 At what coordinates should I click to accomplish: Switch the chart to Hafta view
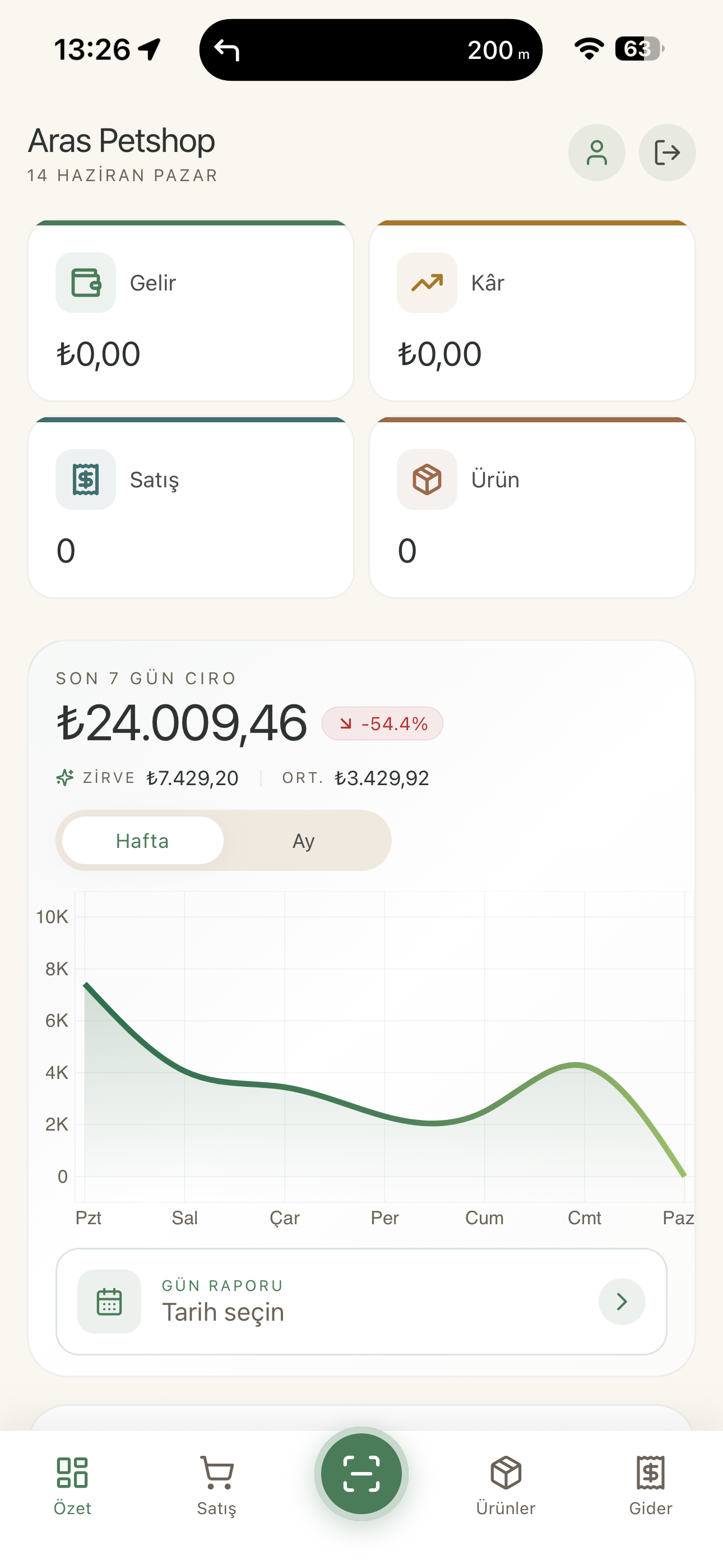(x=142, y=841)
